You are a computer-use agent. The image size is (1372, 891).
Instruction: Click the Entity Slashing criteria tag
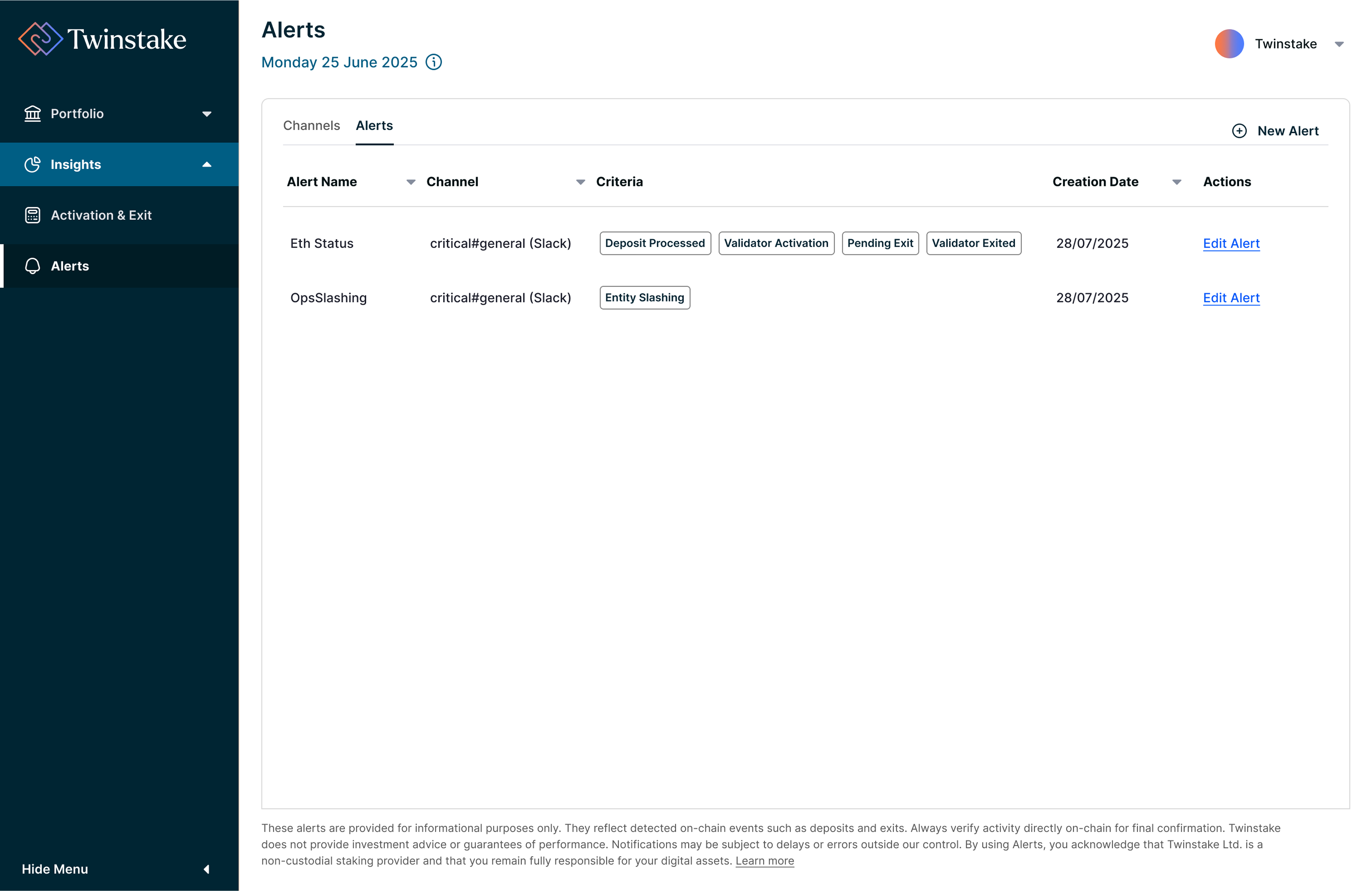click(x=645, y=298)
